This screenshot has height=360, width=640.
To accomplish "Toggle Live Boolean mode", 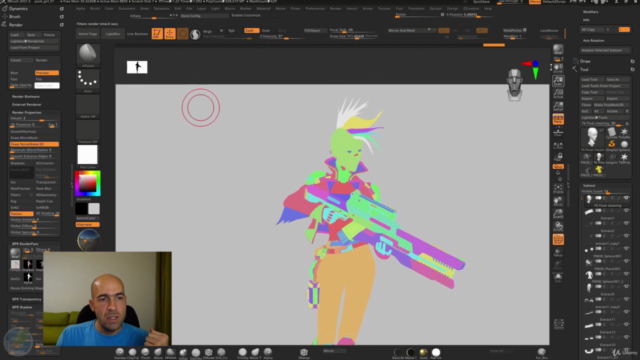I will (138, 34).
